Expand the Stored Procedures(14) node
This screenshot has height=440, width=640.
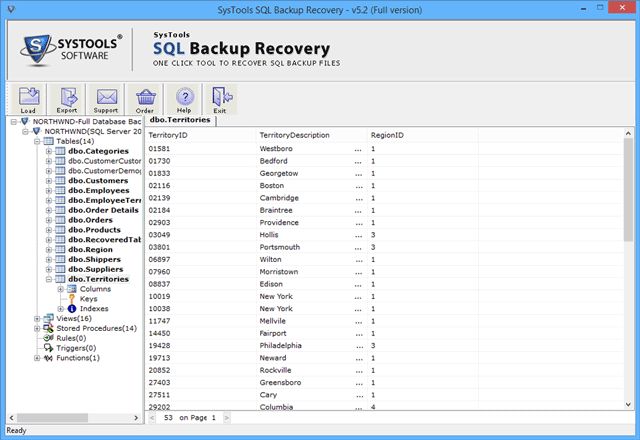point(37,328)
